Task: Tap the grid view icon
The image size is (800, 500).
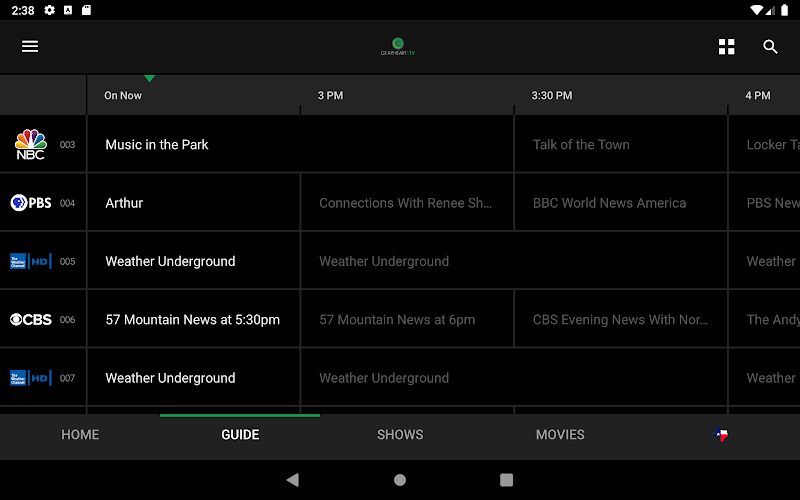Action: [x=727, y=47]
